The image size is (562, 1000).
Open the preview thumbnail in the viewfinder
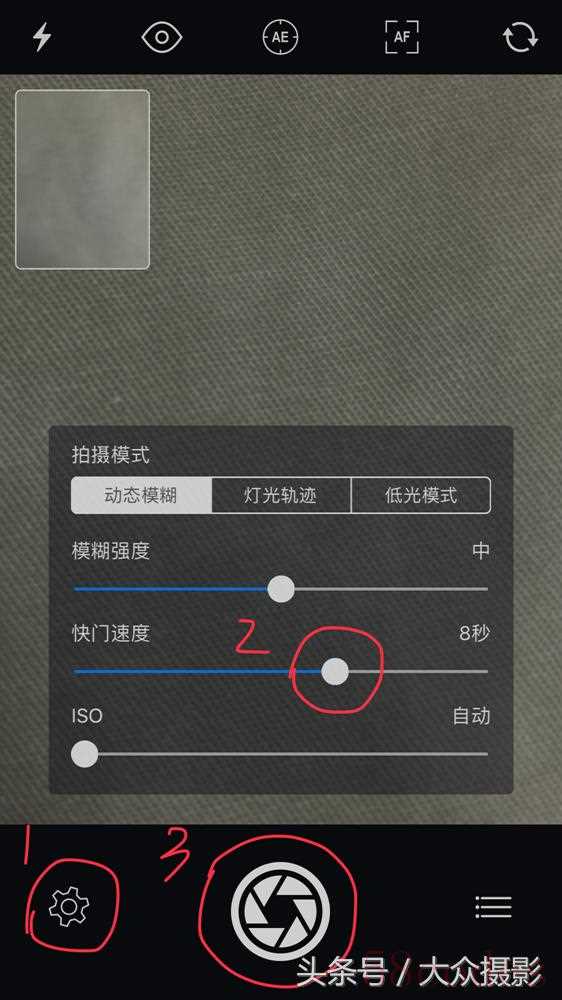click(82, 179)
